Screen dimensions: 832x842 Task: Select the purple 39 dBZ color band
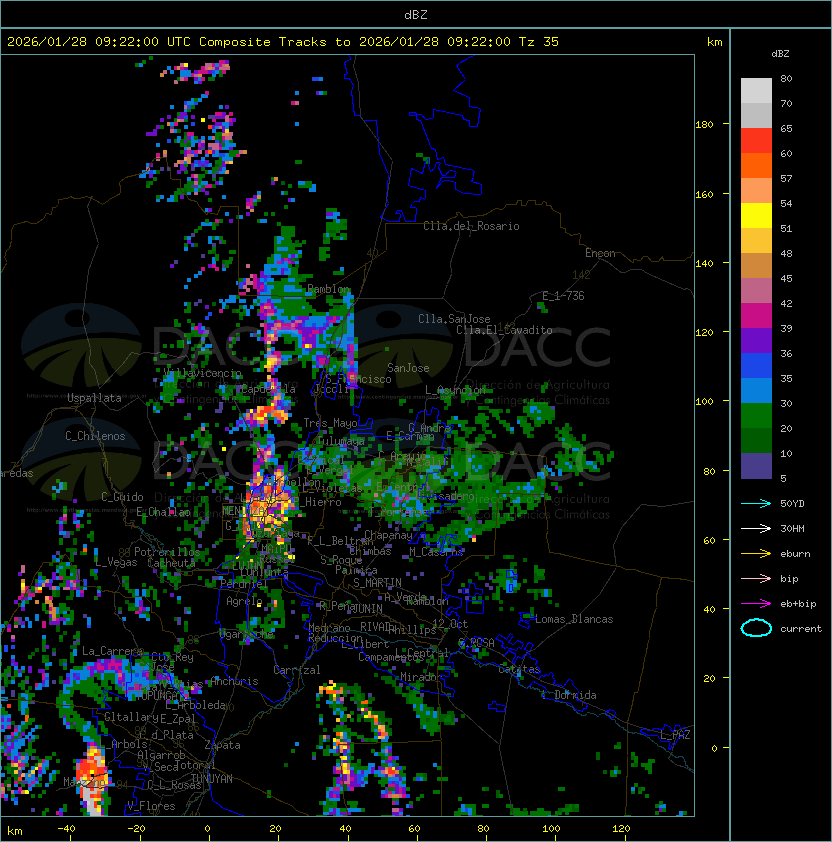pos(756,340)
